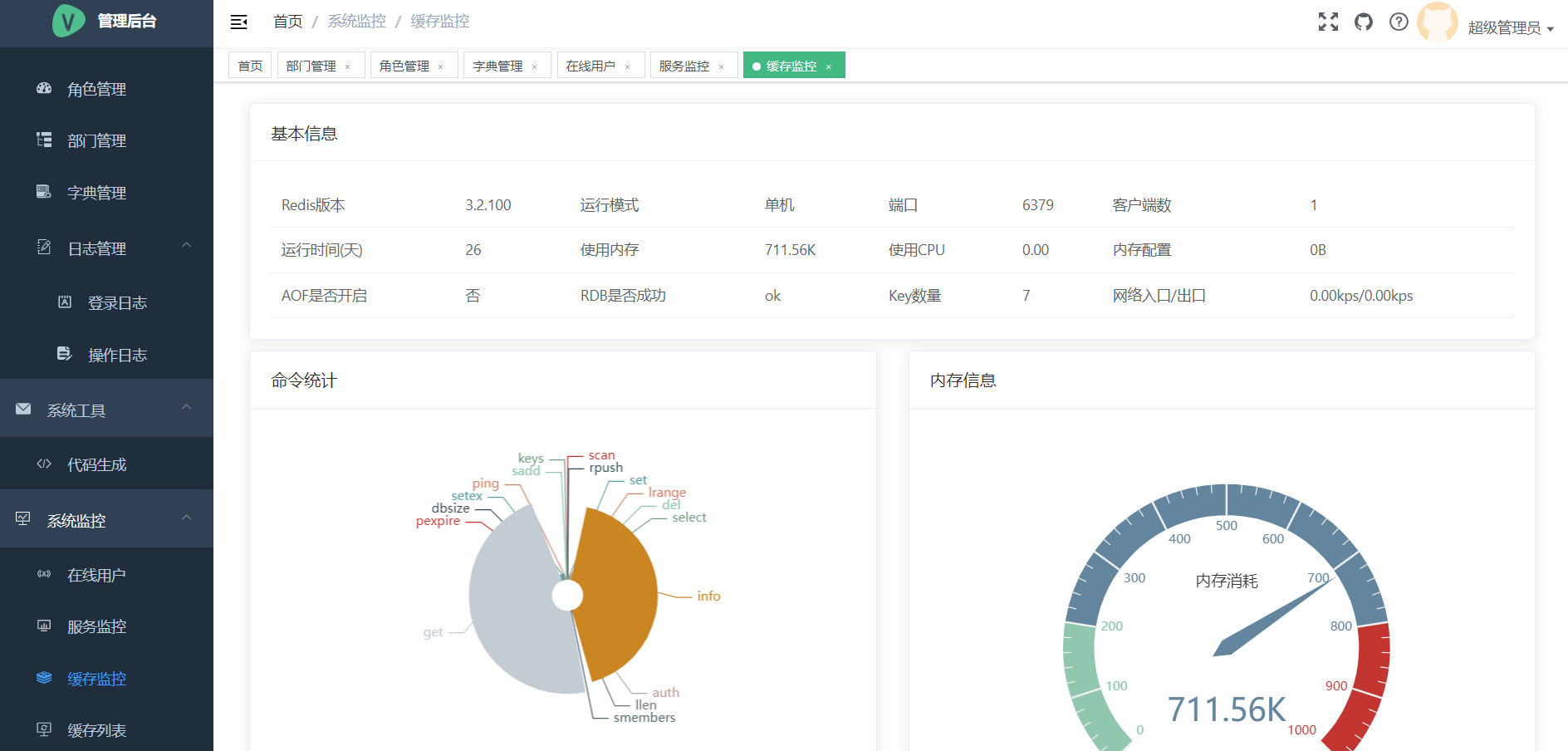
Task: Close the 服务监控 tab
Action: [721, 66]
